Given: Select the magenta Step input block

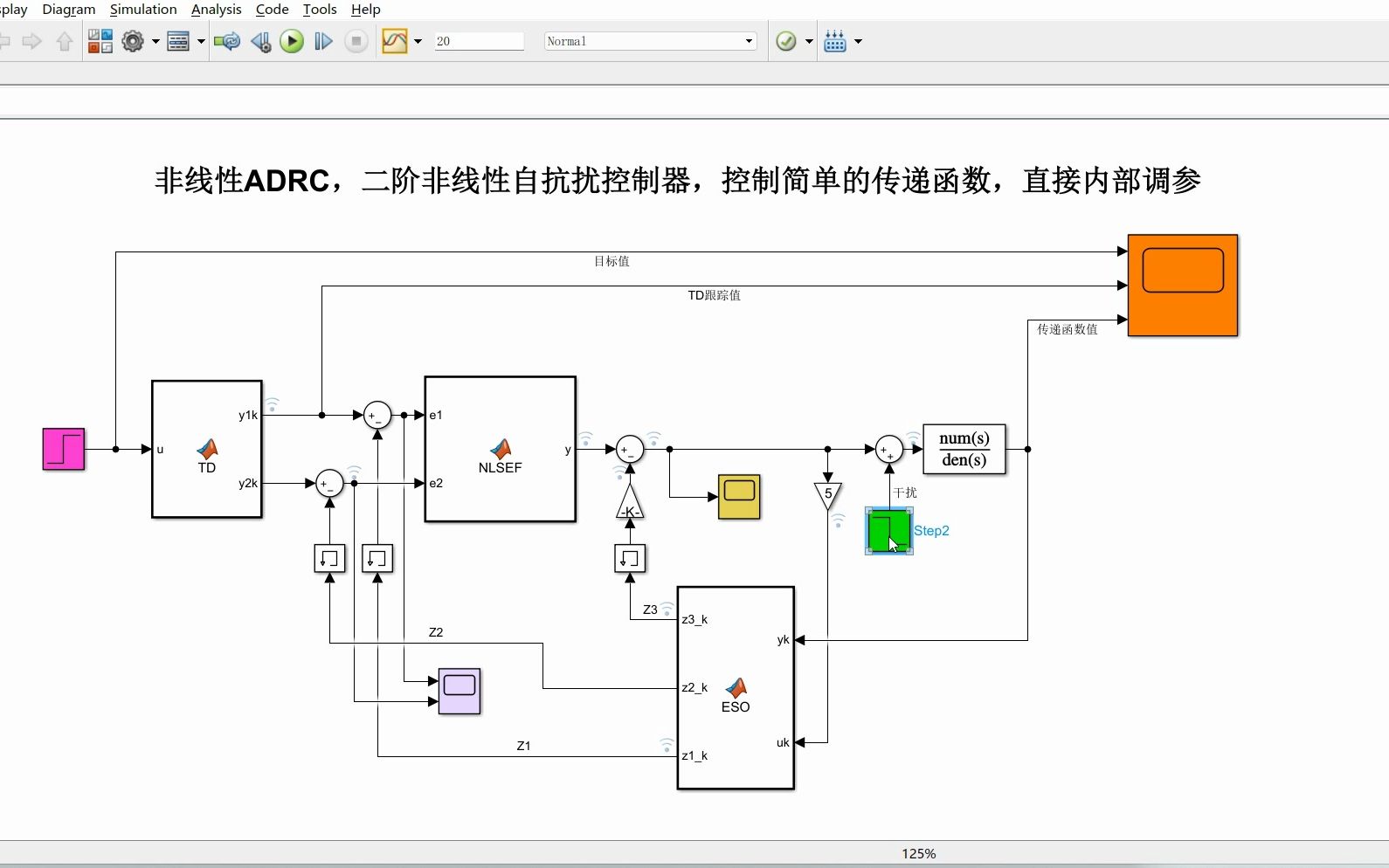Looking at the screenshot, I should [64, 449].
